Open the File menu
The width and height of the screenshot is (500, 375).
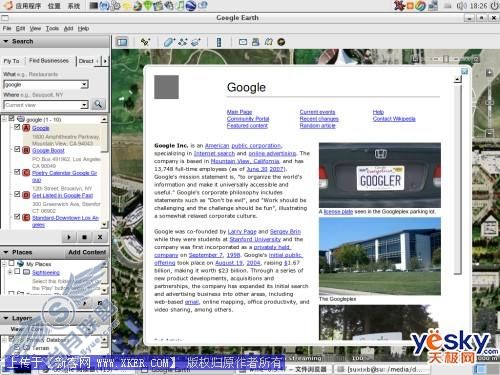pyautogui.click(x=7, y=28)
